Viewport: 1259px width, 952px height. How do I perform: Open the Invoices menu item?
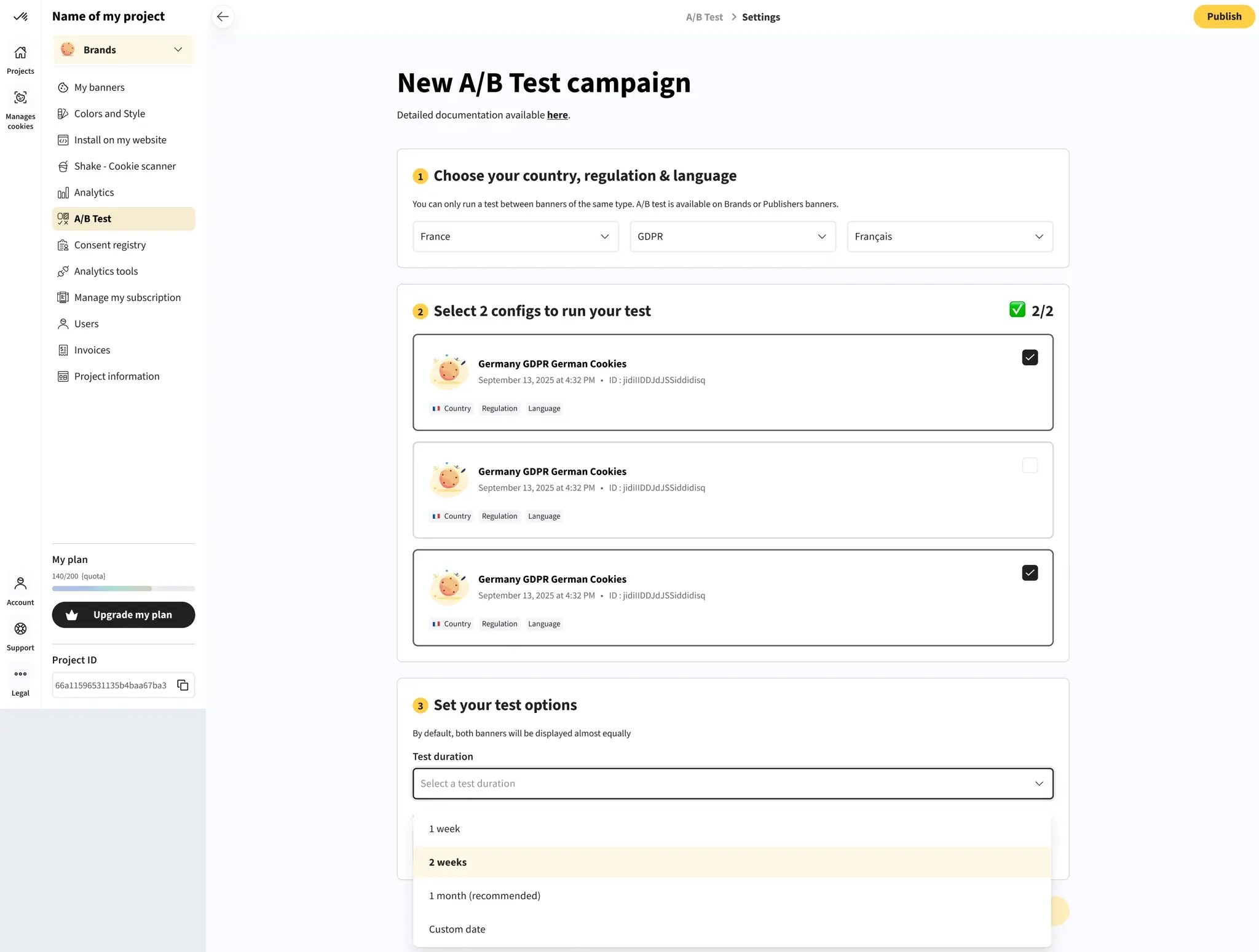(x=124, y=350)
